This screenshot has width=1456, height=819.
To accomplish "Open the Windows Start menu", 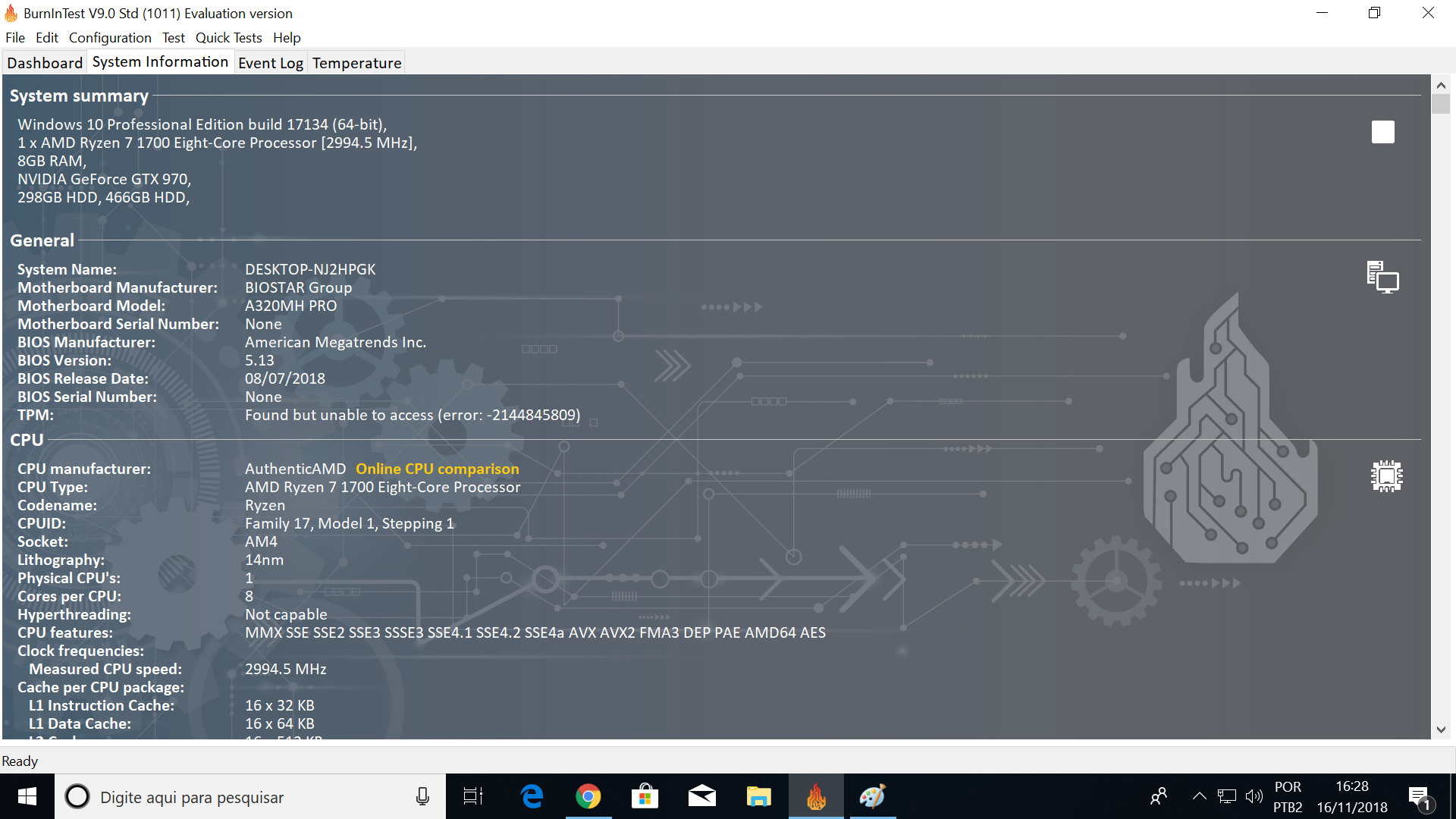I will click(x=27, y=796).
